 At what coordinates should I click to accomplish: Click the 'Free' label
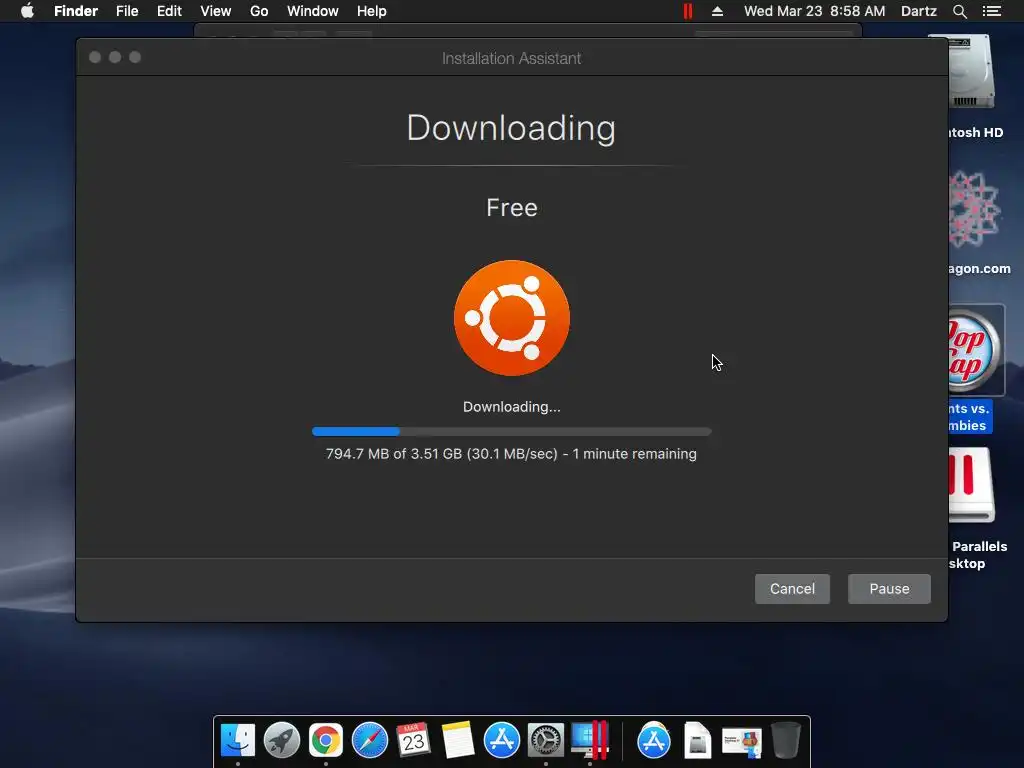pos(512,208)
